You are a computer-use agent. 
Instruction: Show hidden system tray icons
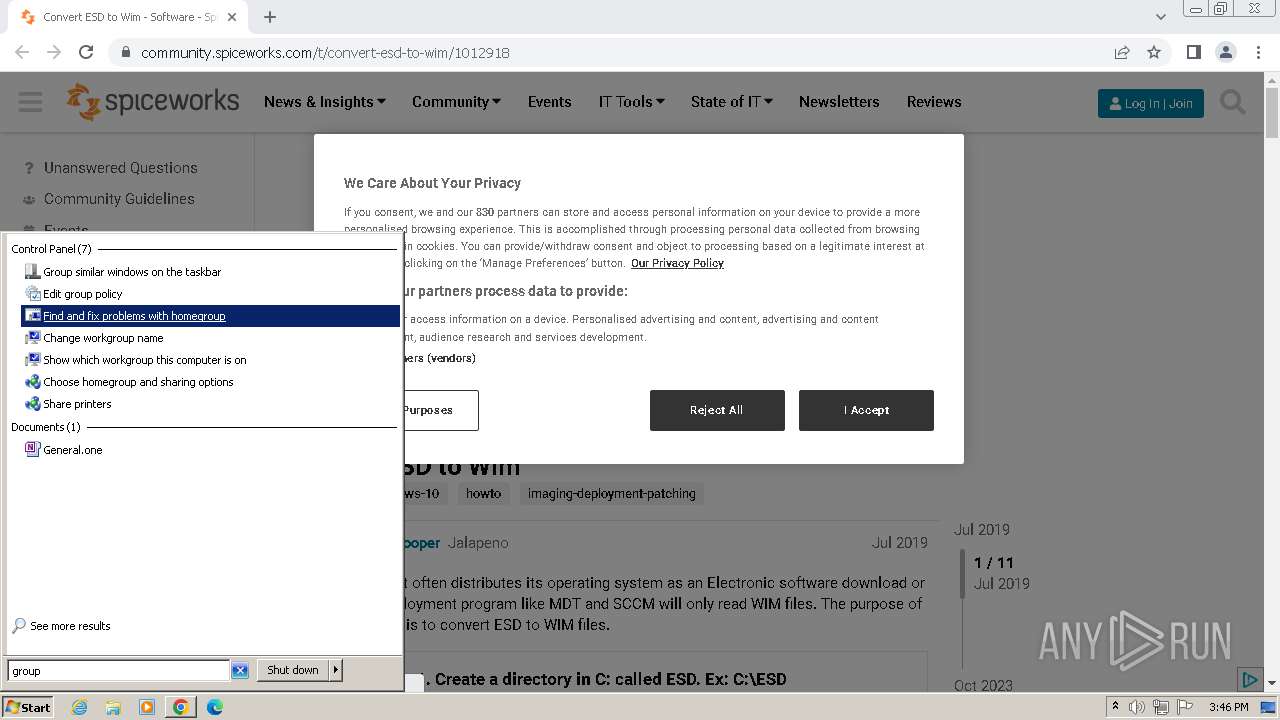1116,707
